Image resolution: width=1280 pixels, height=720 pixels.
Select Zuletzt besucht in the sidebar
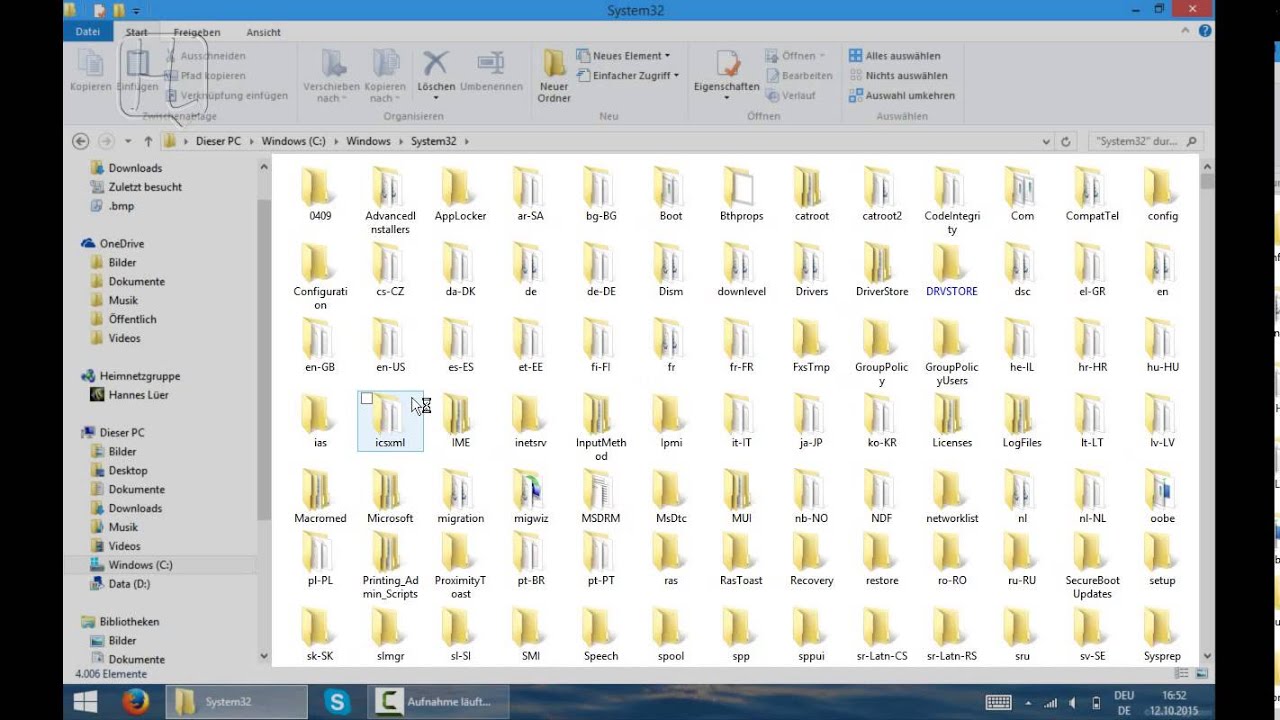145,187
